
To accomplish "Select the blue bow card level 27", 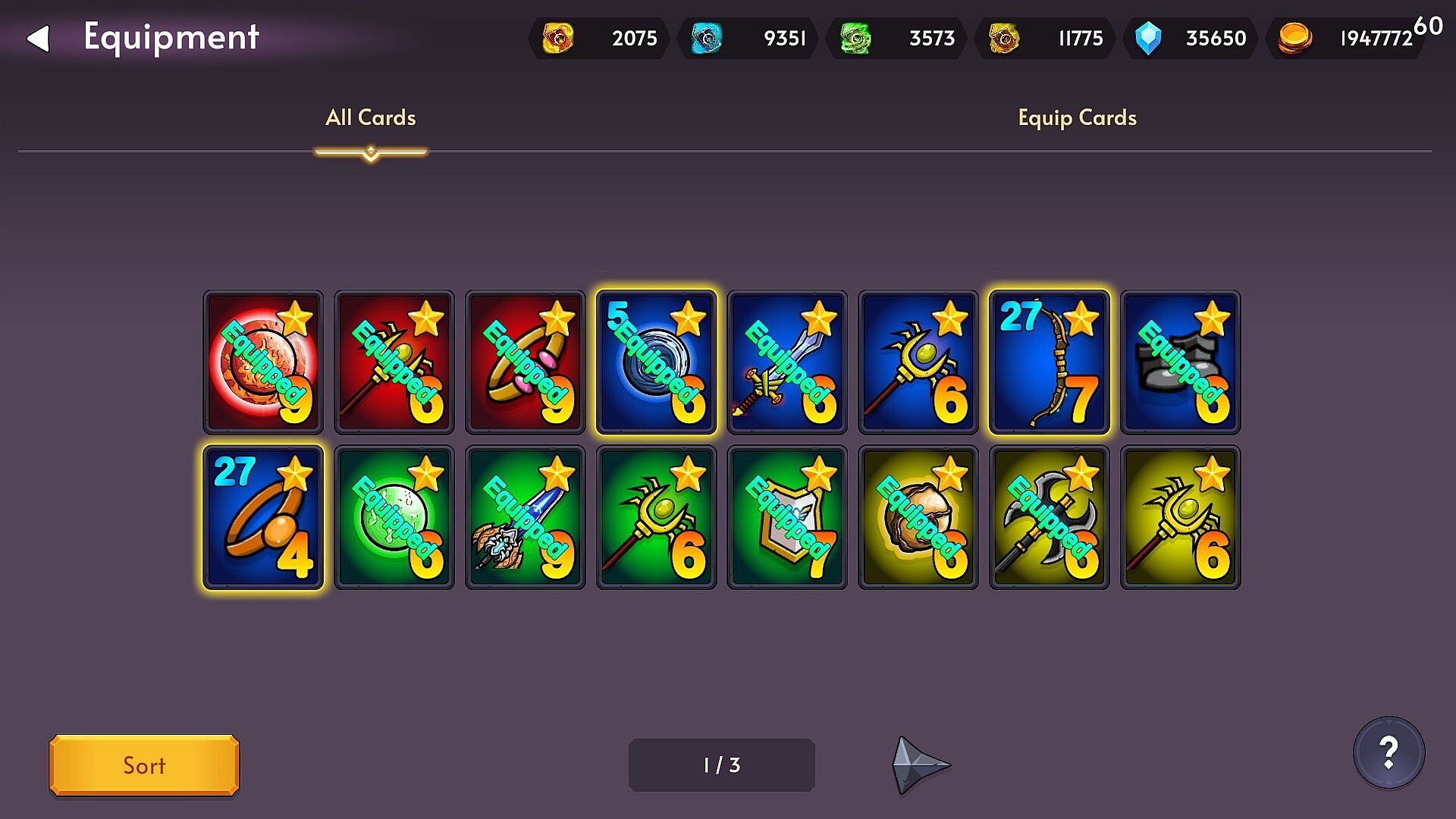I will tap(1050, 362).
